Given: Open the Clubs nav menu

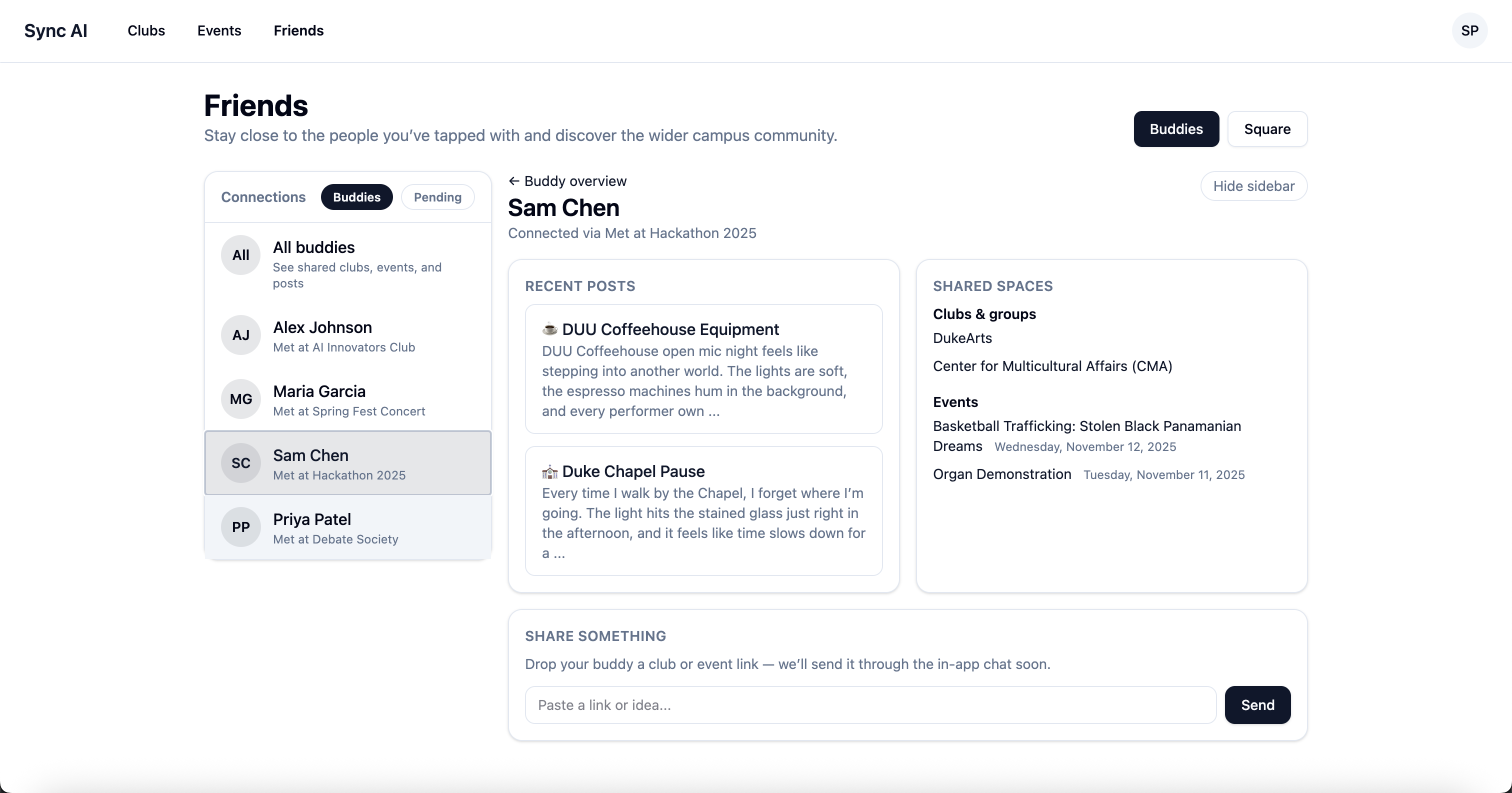Looking at the screenshot, I should tap(146, 30).
